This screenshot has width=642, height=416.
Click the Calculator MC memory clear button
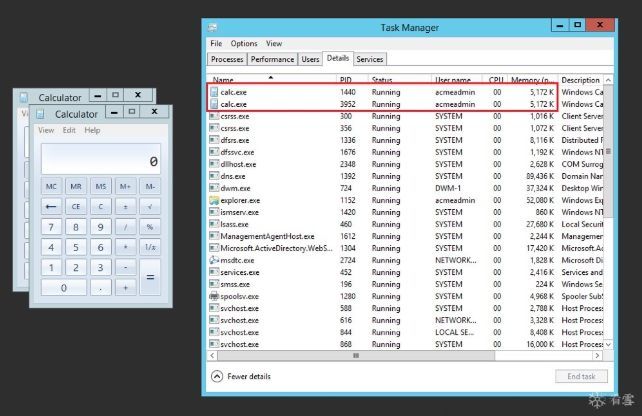click(51, 186)
